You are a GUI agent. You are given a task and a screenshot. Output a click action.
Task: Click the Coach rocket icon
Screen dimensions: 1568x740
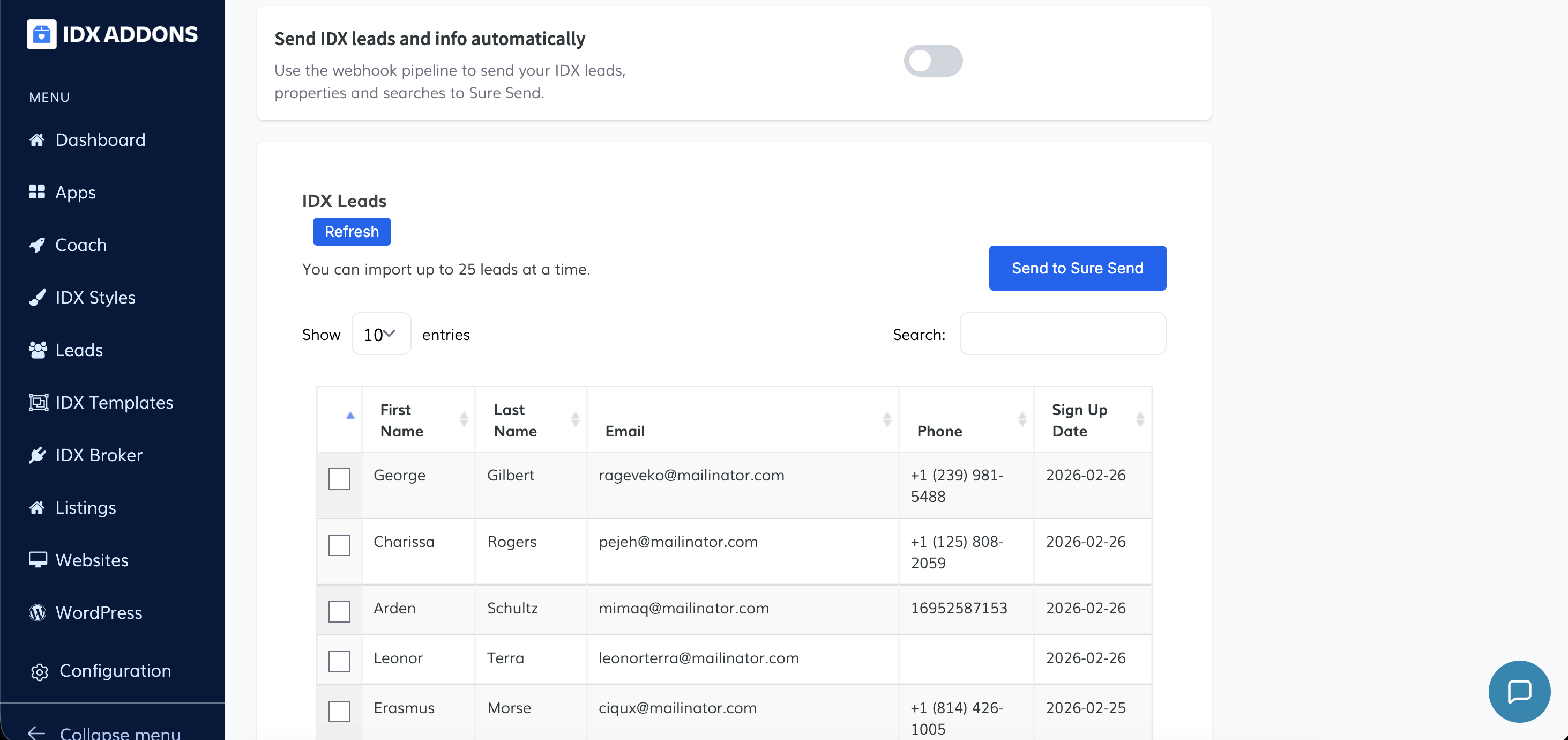click(x=37, y=245)
